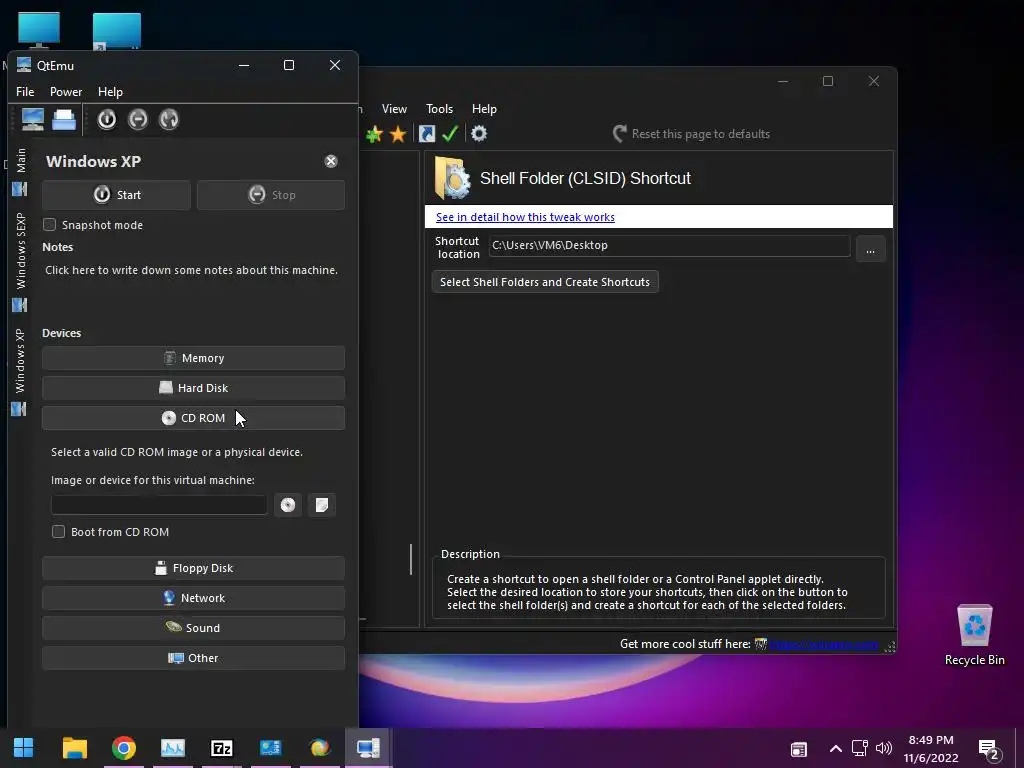This screenshot has width=1024, height=768.
Task: Click the CD ROM image path field
Action: (159, 505)
